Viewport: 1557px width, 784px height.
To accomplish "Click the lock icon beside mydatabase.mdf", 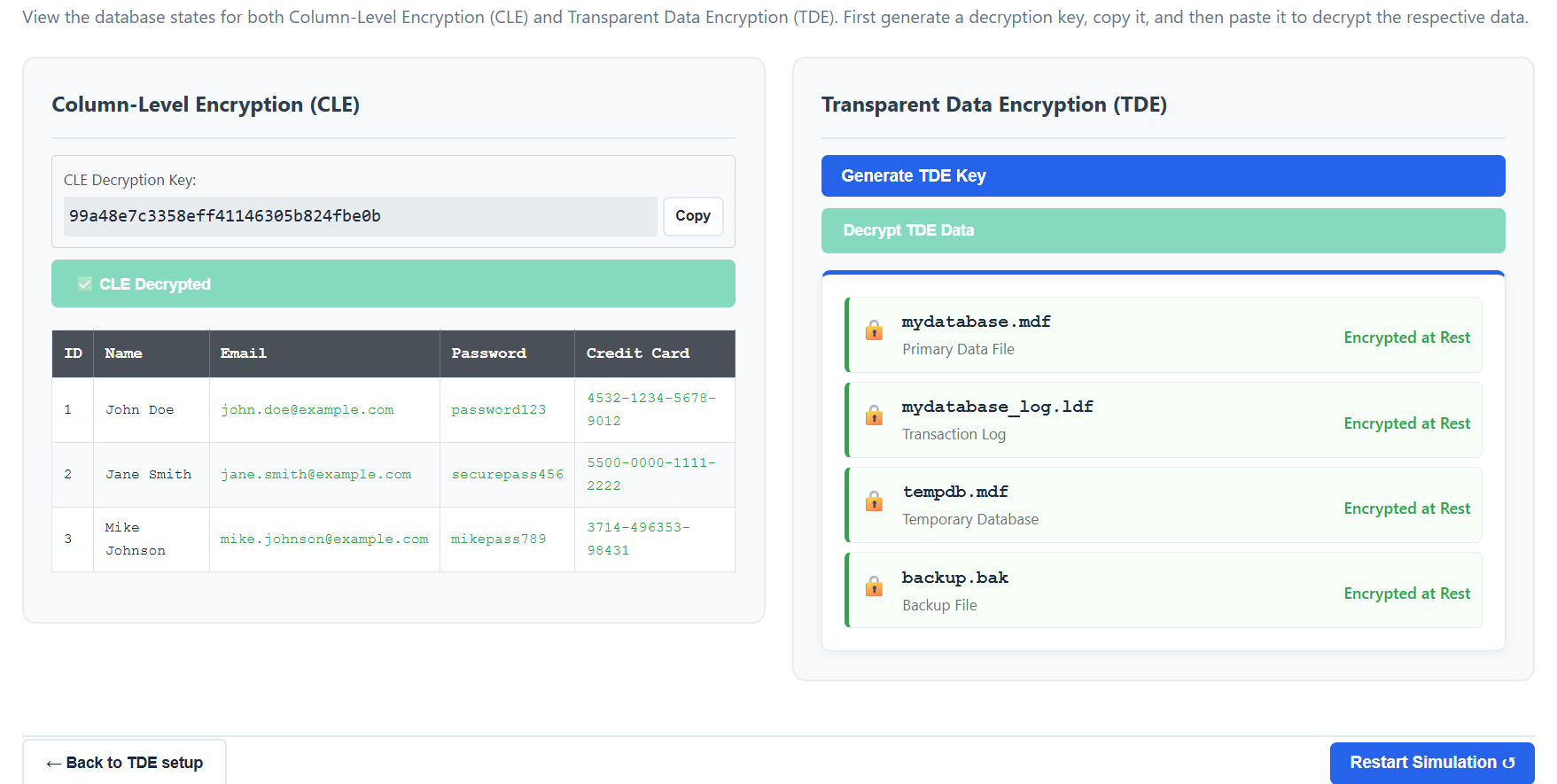I will coord(874,330).
